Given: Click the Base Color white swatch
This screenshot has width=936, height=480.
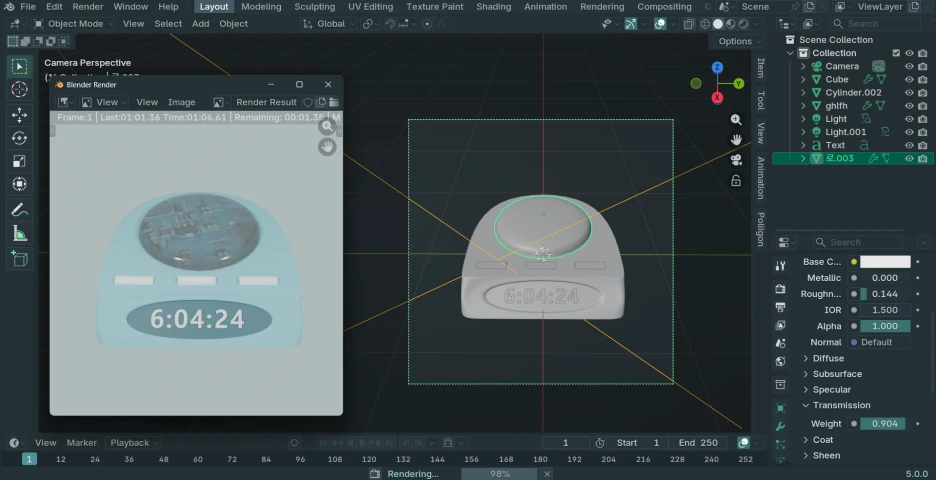Looking at the screenshot, I should pyautogui.click(x=885, y=261).
